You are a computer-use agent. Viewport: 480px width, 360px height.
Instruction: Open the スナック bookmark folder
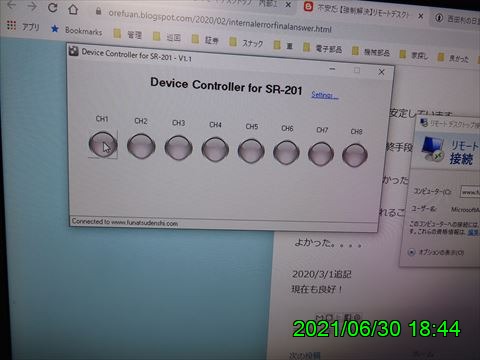[x=246, y=43]
